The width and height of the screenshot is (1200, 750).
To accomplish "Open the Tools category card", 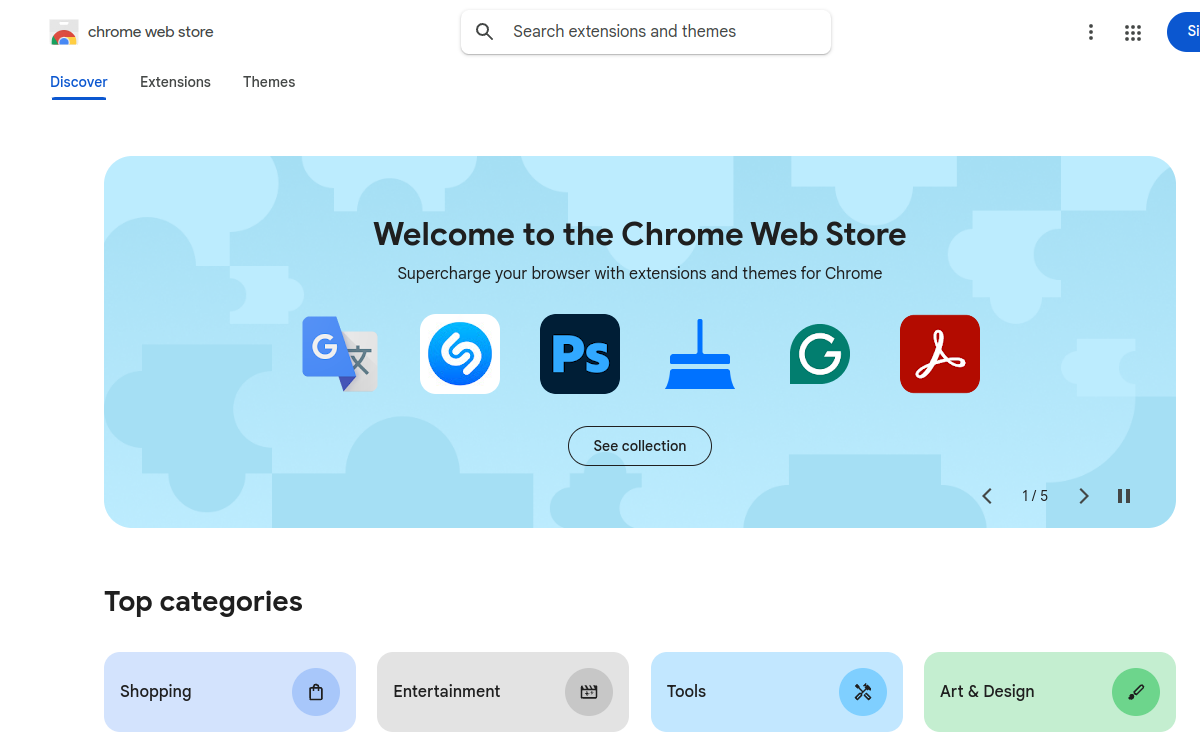I will pyautogui.click(x=777, y=692).
